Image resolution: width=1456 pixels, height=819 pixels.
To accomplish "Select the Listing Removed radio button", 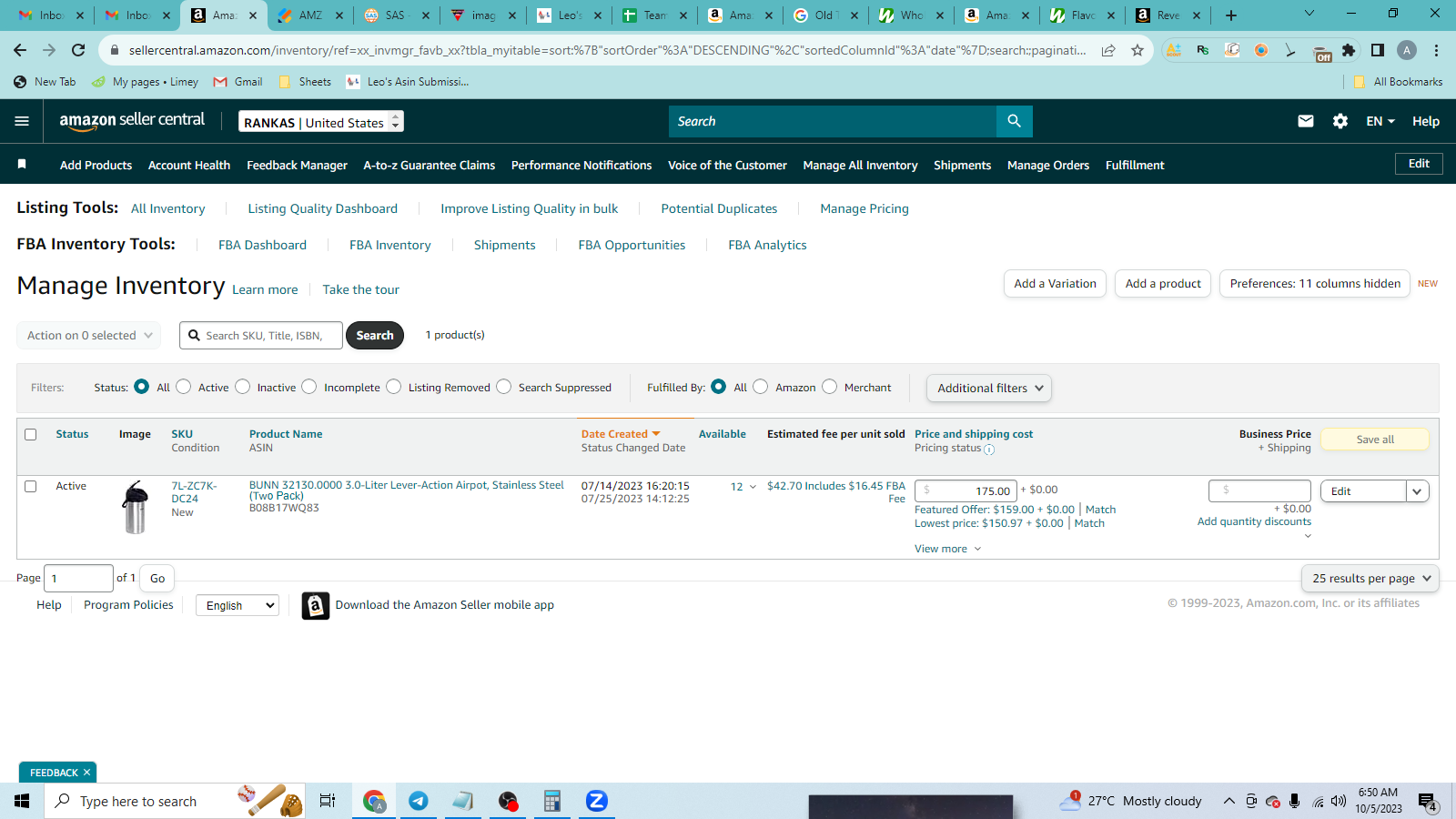I will click(x=394, y=387).
